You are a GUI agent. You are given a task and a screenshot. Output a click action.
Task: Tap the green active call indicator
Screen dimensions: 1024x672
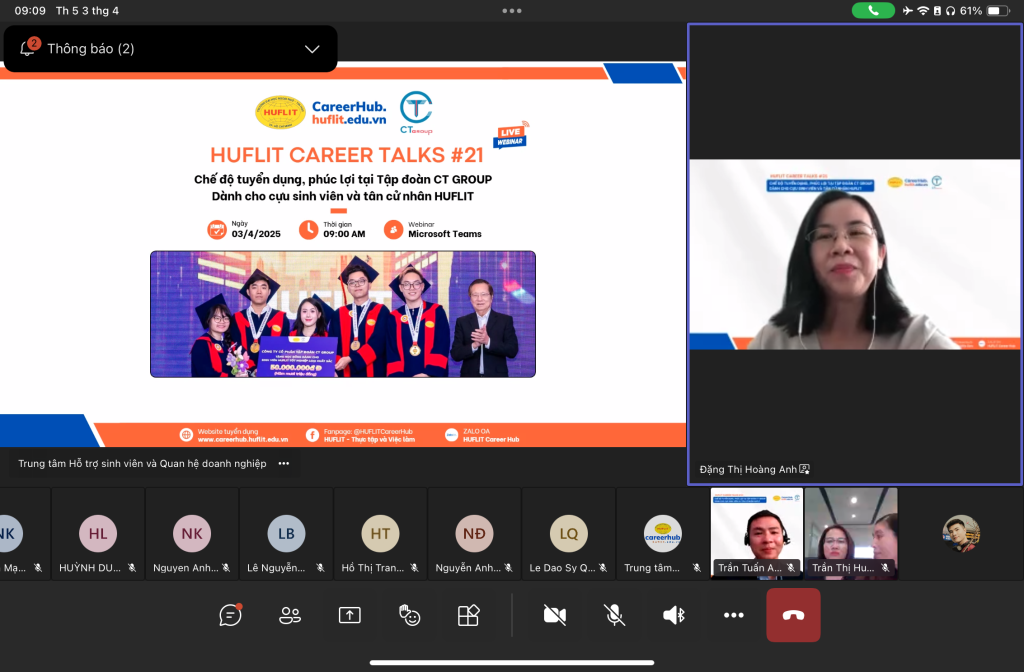point(873,10)
